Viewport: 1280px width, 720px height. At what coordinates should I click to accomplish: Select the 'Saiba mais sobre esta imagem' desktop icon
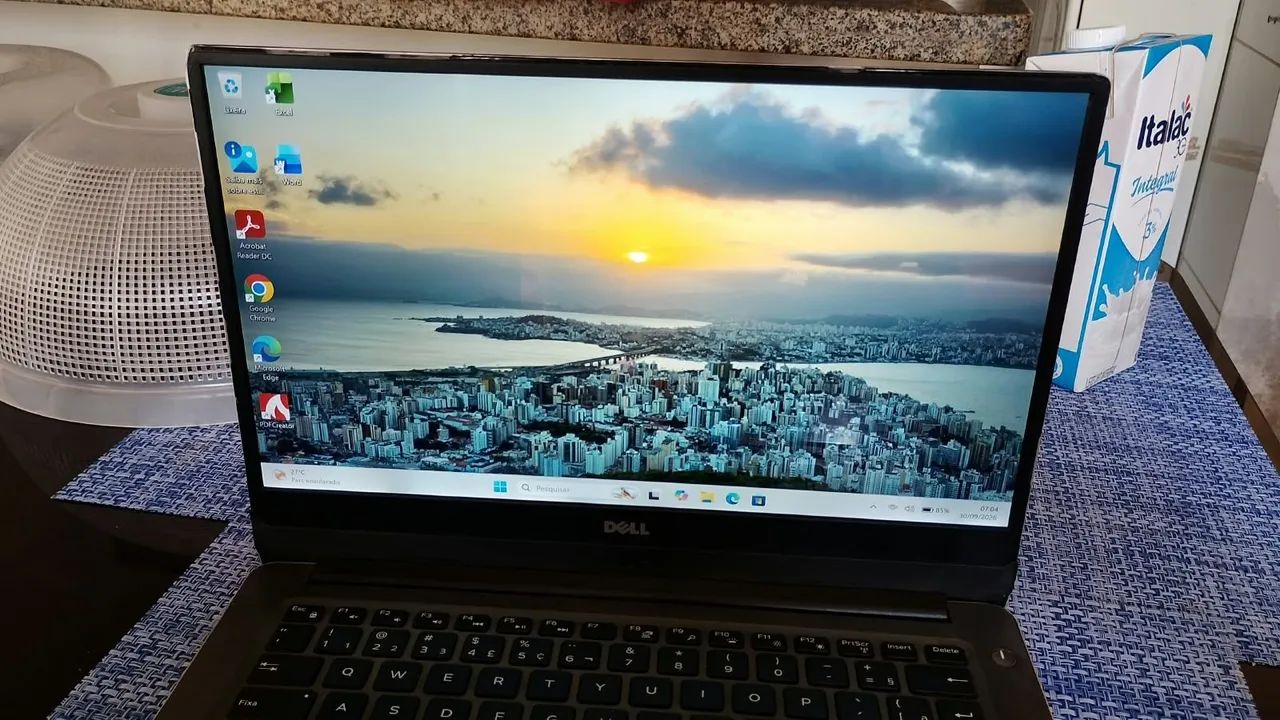(x=241, y=166)
